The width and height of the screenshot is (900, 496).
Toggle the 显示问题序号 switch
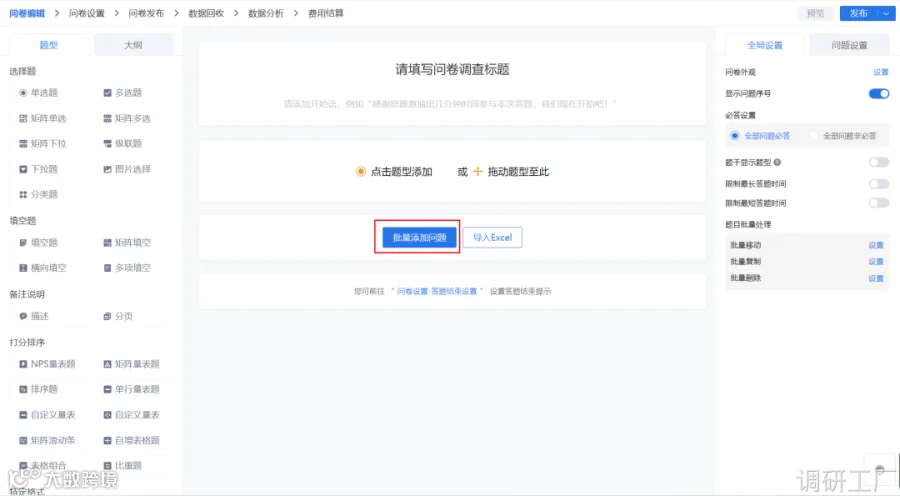879,94
